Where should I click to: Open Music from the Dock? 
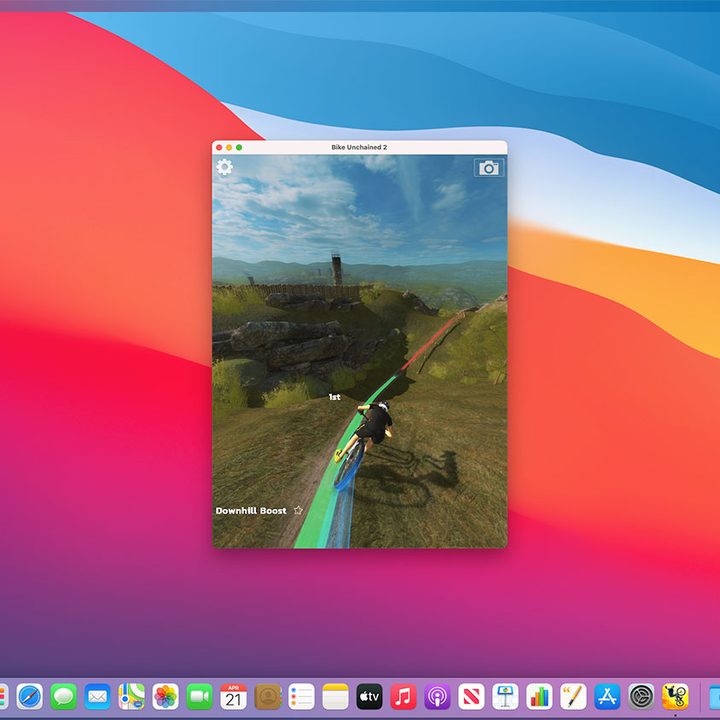[404, 697]
